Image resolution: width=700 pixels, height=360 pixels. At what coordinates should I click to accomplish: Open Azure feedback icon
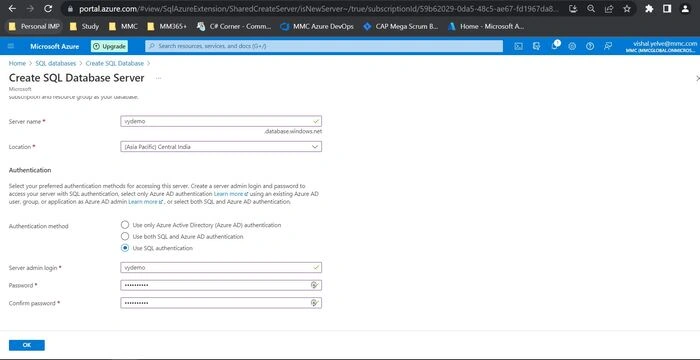point(608,46)
